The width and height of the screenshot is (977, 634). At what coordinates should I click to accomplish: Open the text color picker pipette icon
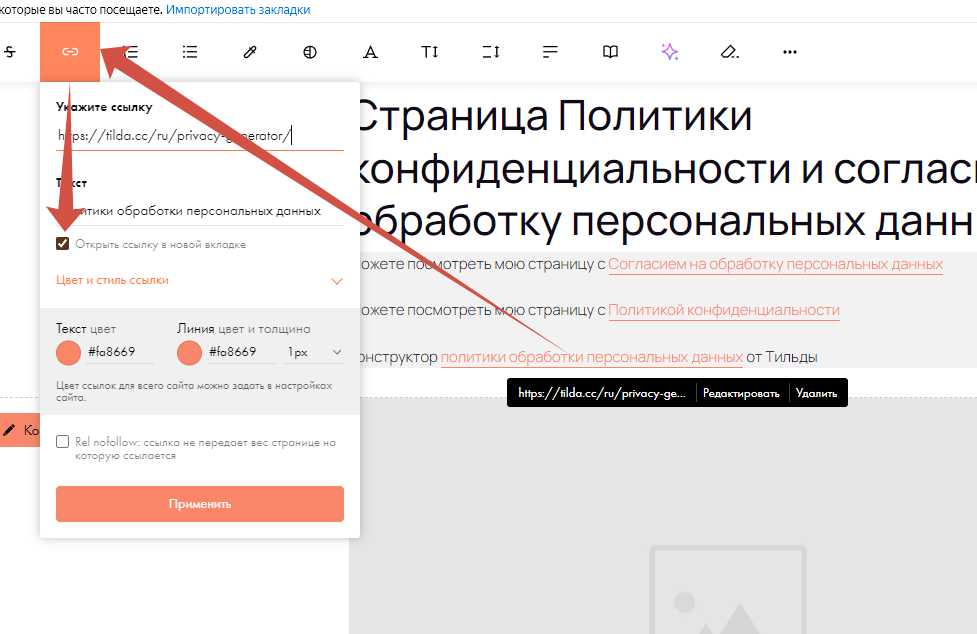[x=250, y=52]
